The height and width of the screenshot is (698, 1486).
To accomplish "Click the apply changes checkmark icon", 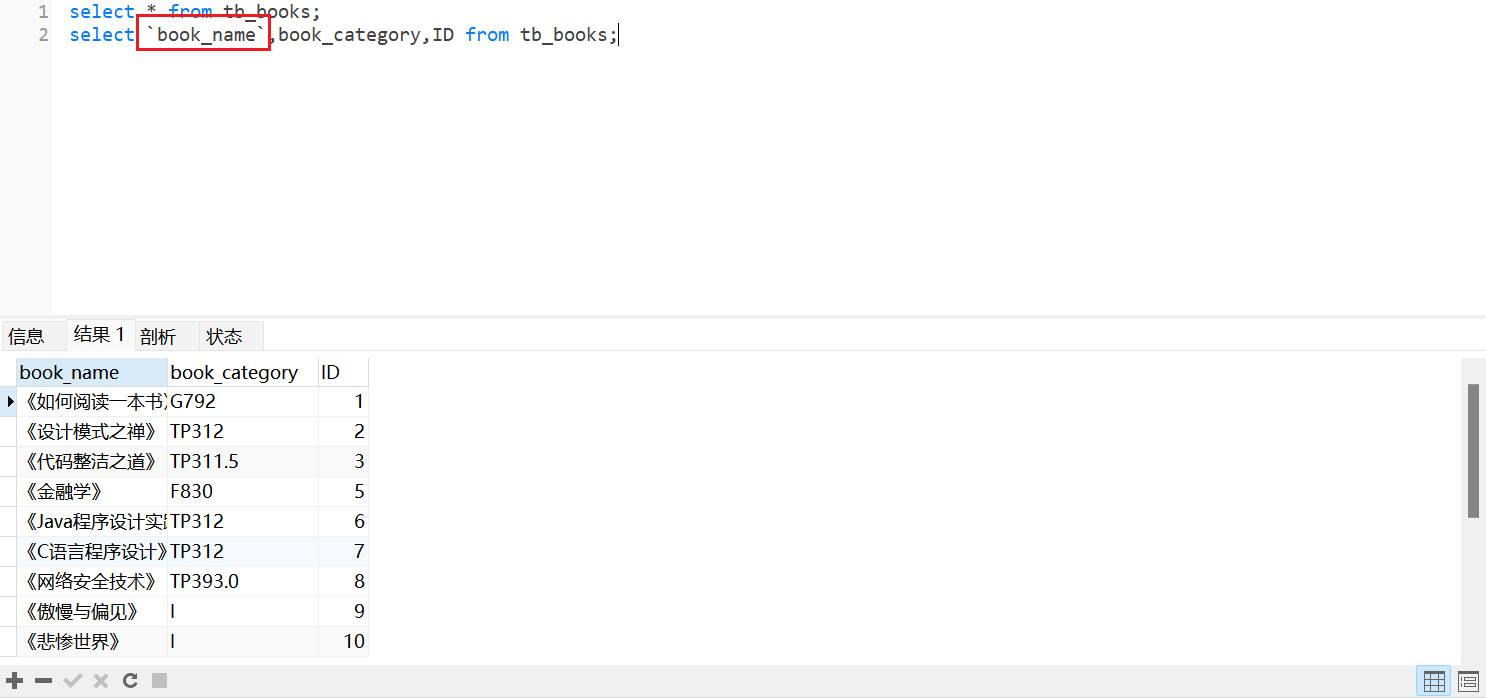I will pyautogui.click(x=72, y=681).
